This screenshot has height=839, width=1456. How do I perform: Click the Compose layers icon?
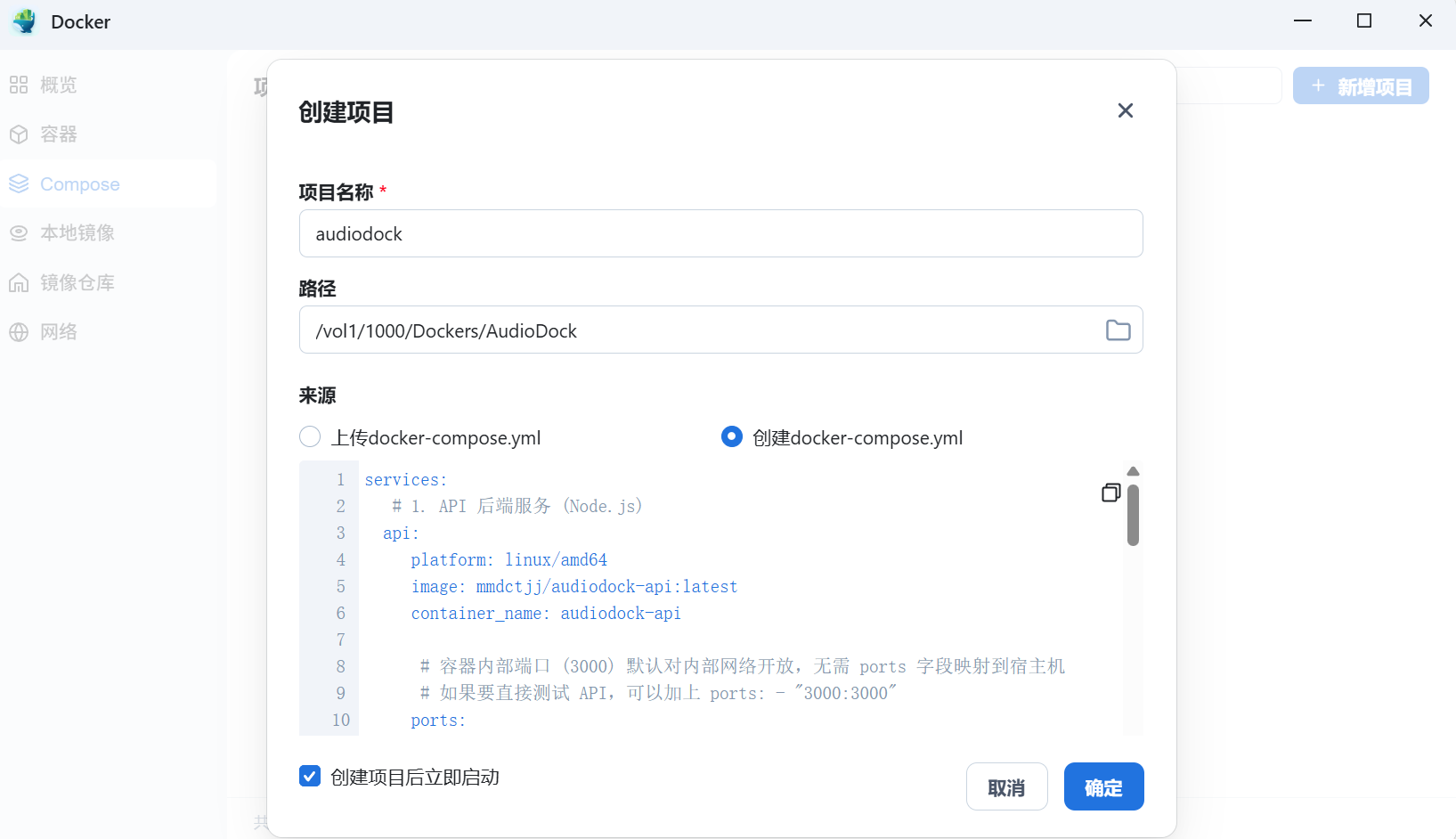[x=19, y=183]
